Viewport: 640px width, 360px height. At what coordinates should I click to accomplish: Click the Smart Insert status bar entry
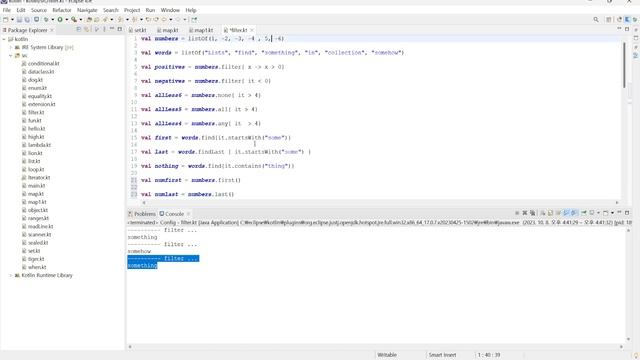[x=442, y=355]
